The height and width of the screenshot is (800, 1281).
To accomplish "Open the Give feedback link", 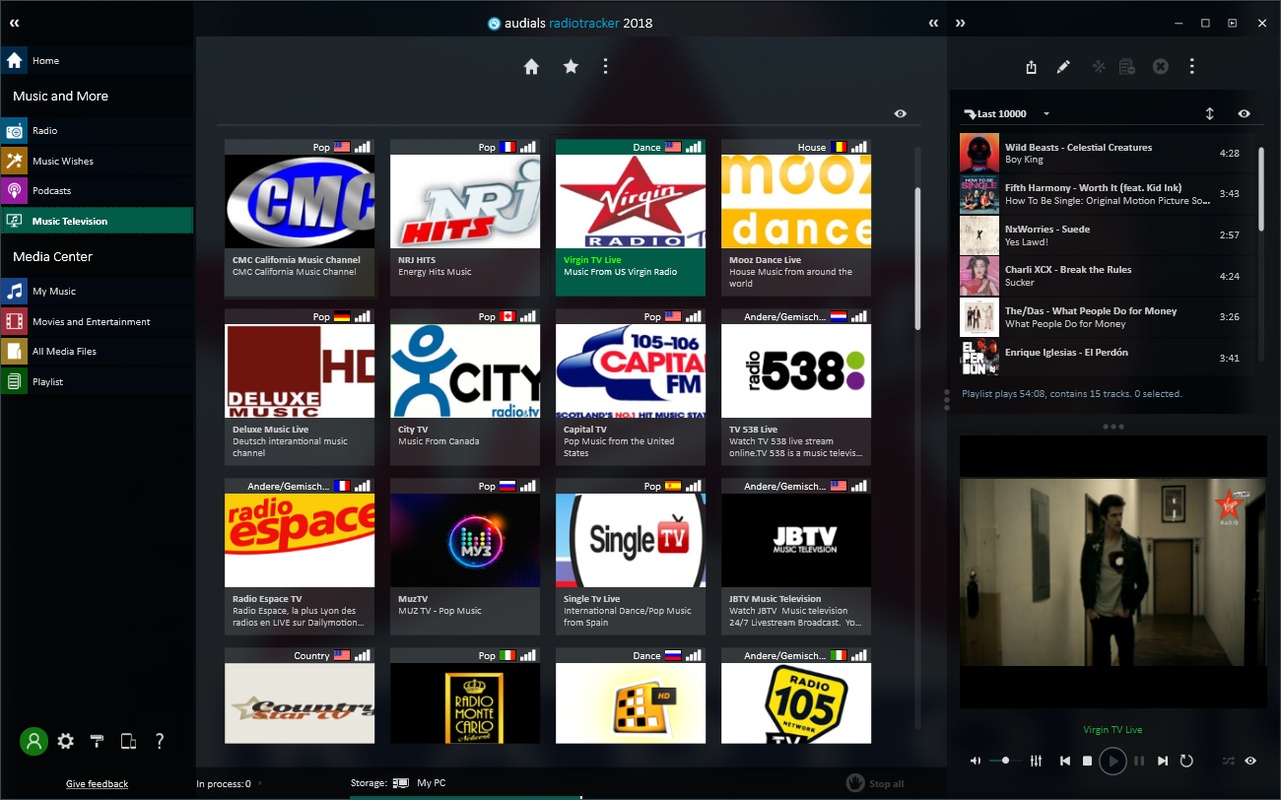I will point(97,784).
